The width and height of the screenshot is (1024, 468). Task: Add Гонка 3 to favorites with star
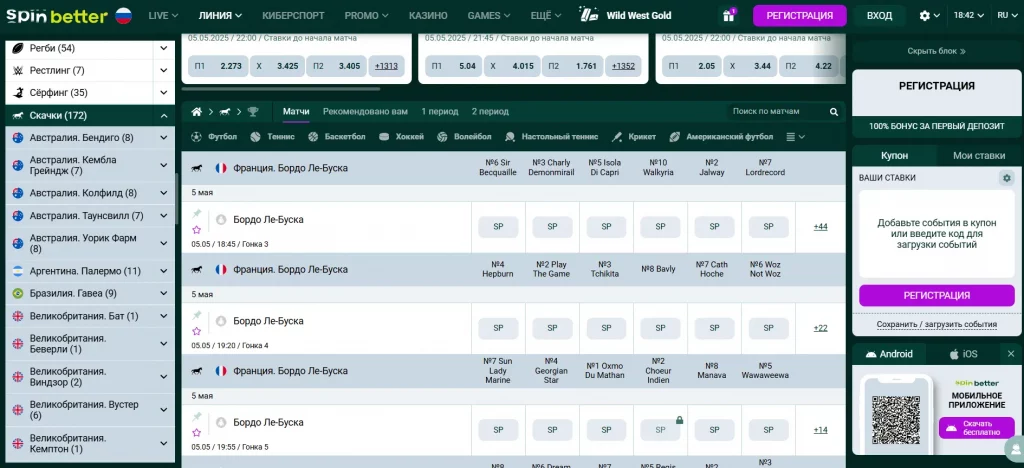click(x=197, y=230)
